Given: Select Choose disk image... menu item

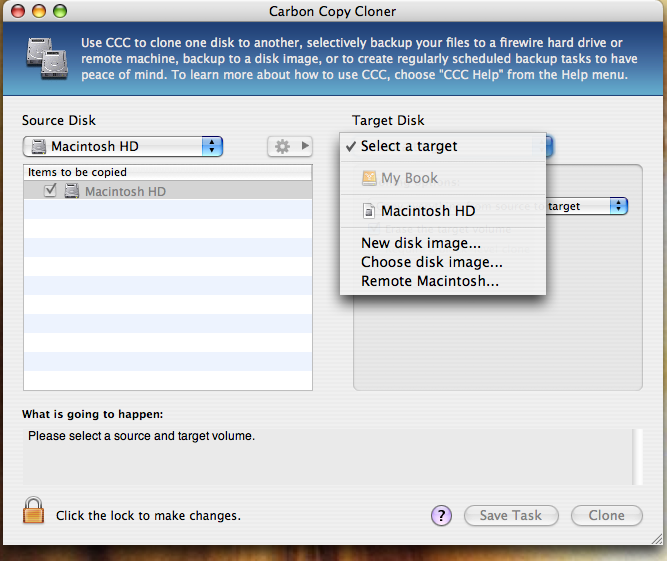Looking at the screenshot, I should [x=443, y=262].
